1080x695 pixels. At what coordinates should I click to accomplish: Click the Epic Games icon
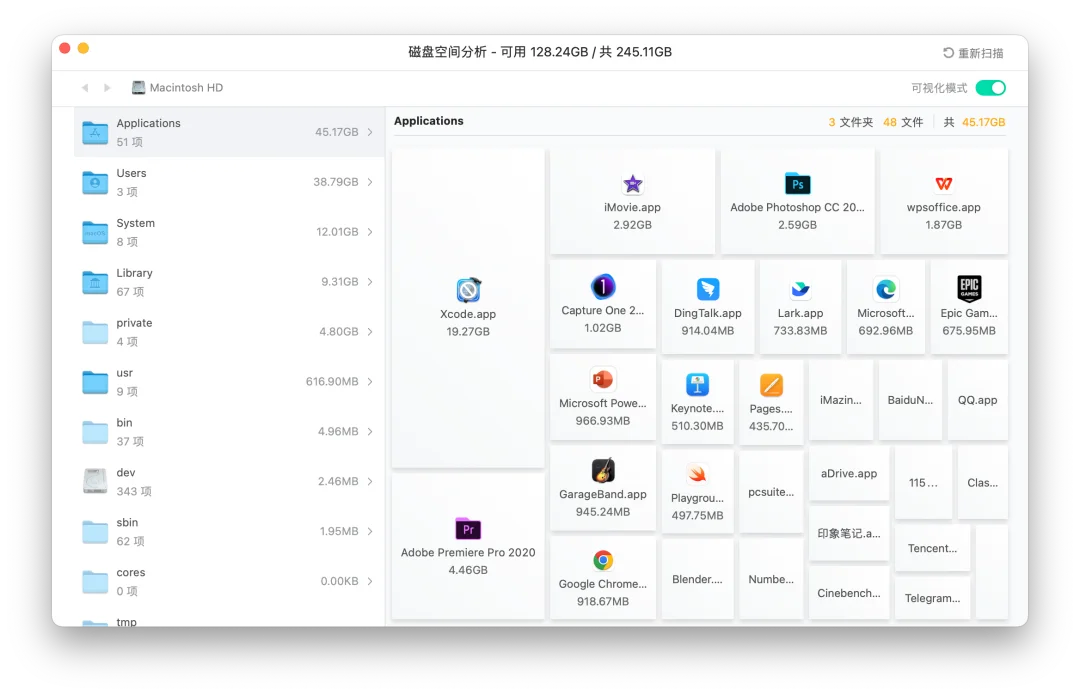[x=969, y=289]
